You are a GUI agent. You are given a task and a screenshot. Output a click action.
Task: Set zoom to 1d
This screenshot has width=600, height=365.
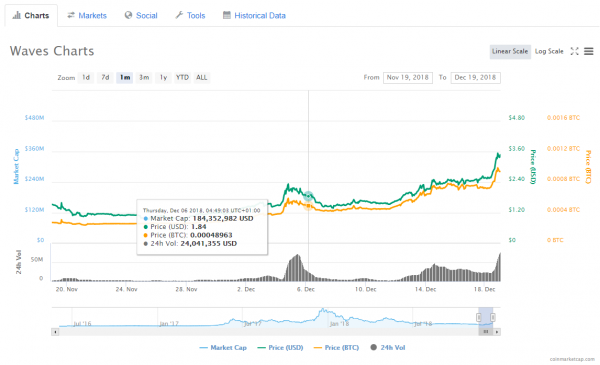pyautogui.click(x=86, y=78)
